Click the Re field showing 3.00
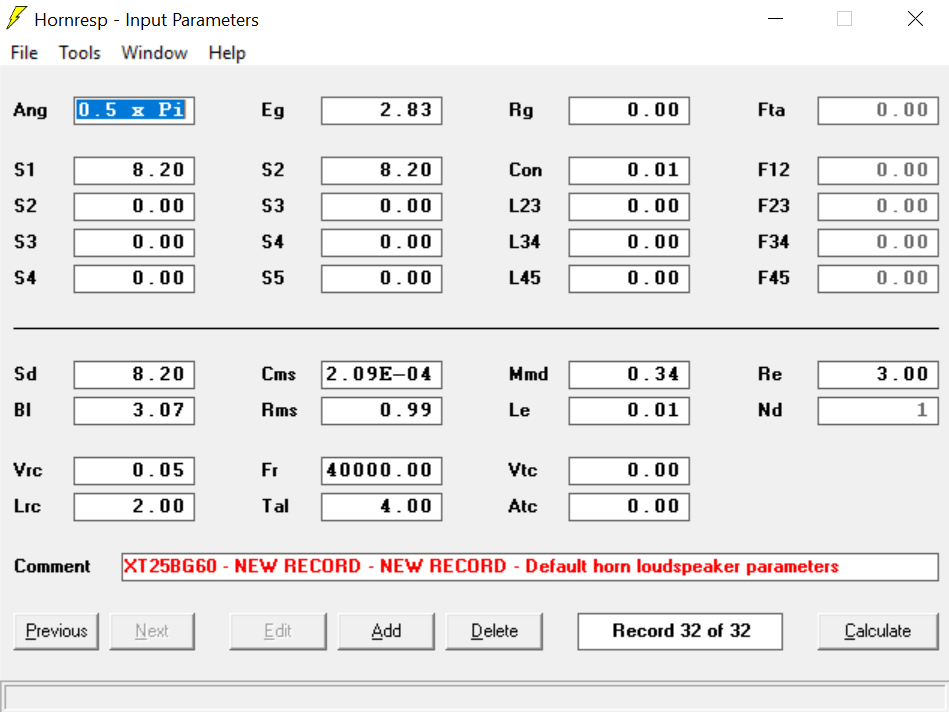949x712 pixels. coord(878,375)
